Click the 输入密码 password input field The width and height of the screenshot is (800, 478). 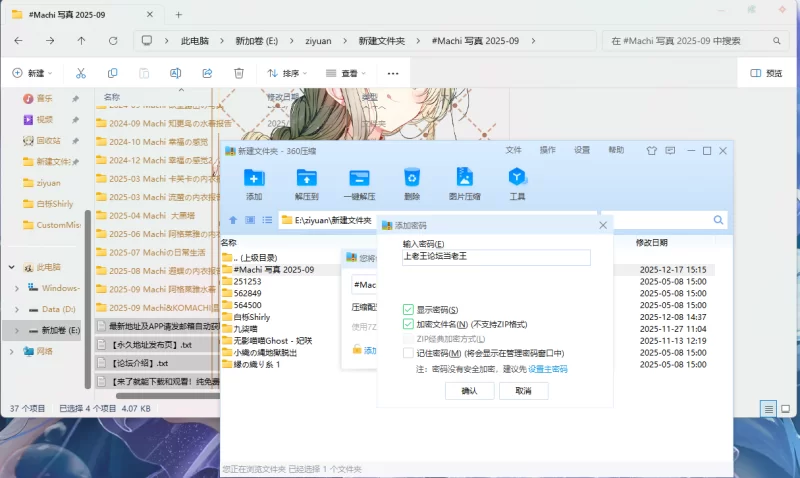point(495,257)
